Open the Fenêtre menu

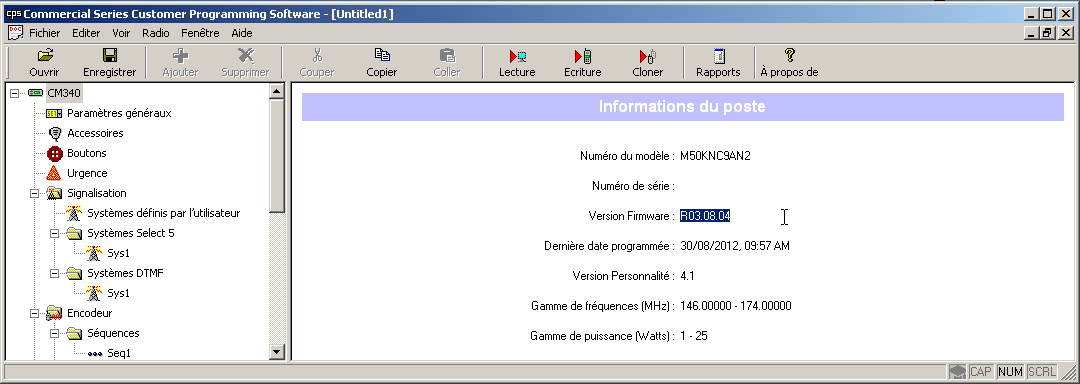click(200, 33)
